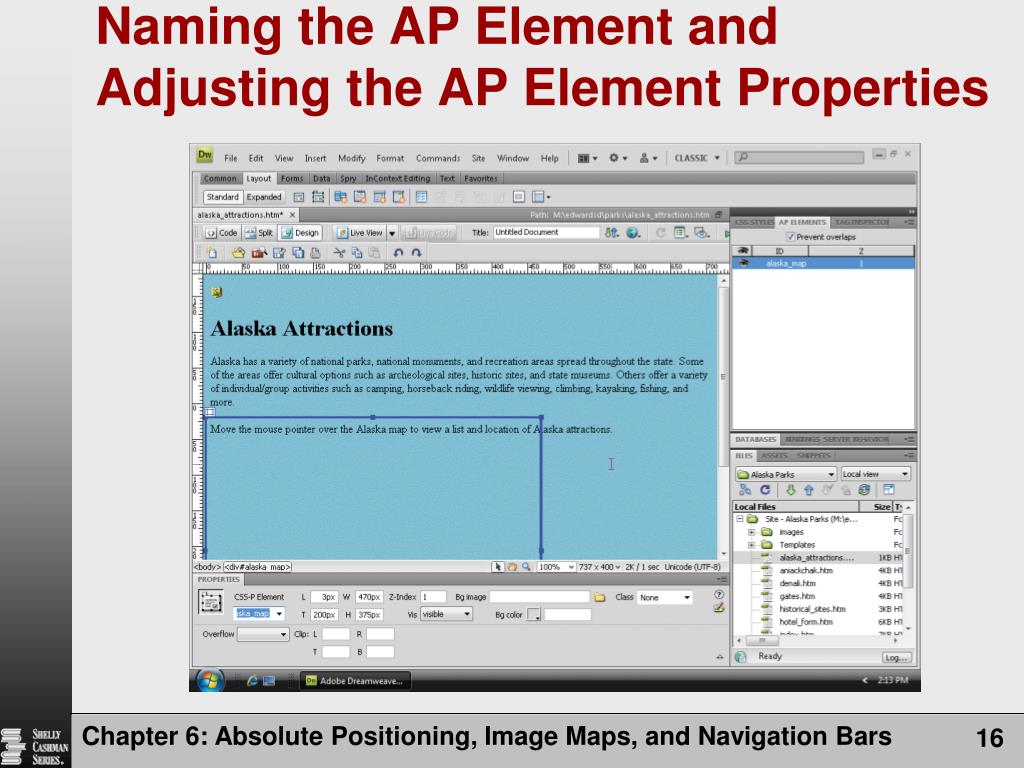Switch to Code view
Image resolution: width=1024 pixels, height=768 pixels.
pos(222,232)
